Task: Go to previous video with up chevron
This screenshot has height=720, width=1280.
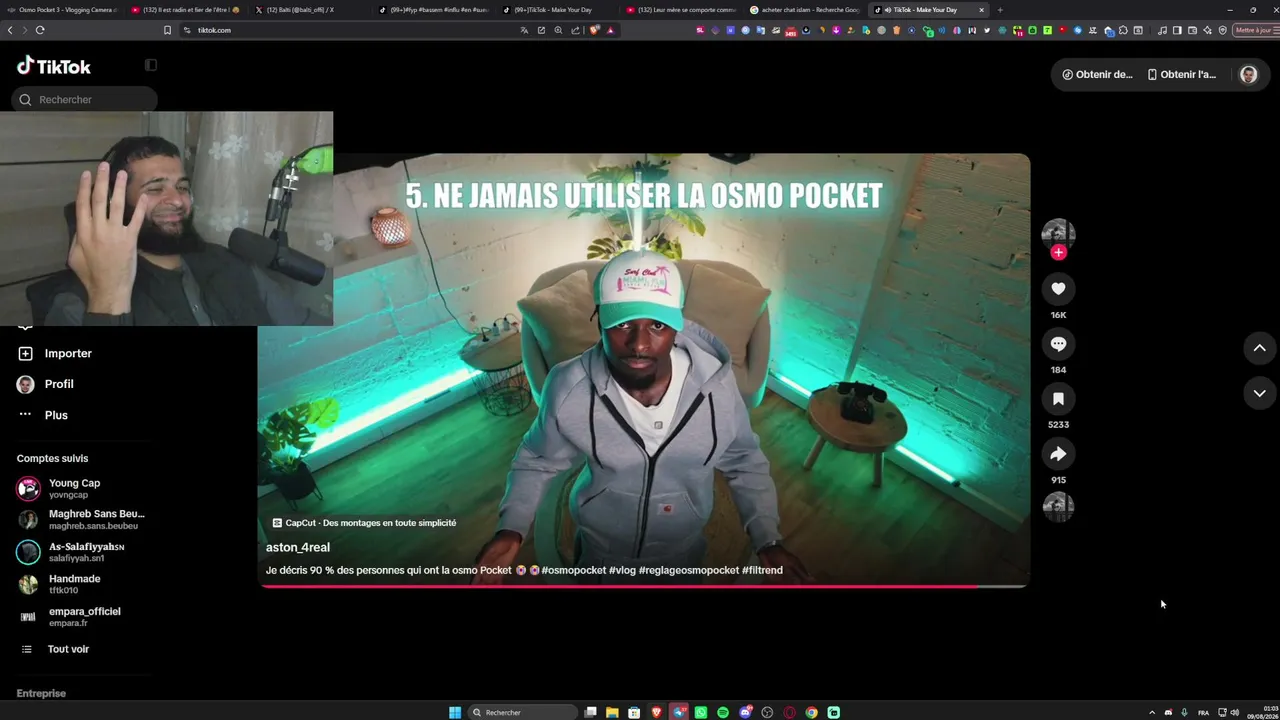Action: 1259,348
